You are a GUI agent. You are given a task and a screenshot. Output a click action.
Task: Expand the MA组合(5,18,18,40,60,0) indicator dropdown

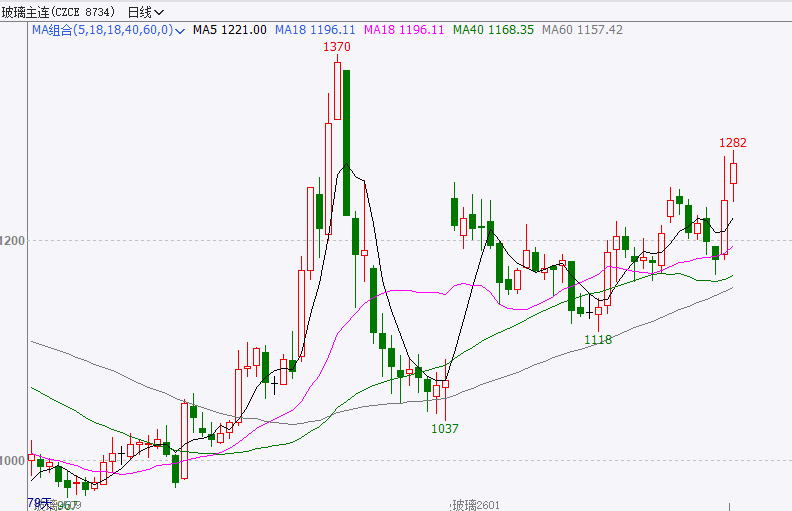[x=108, y=30]
